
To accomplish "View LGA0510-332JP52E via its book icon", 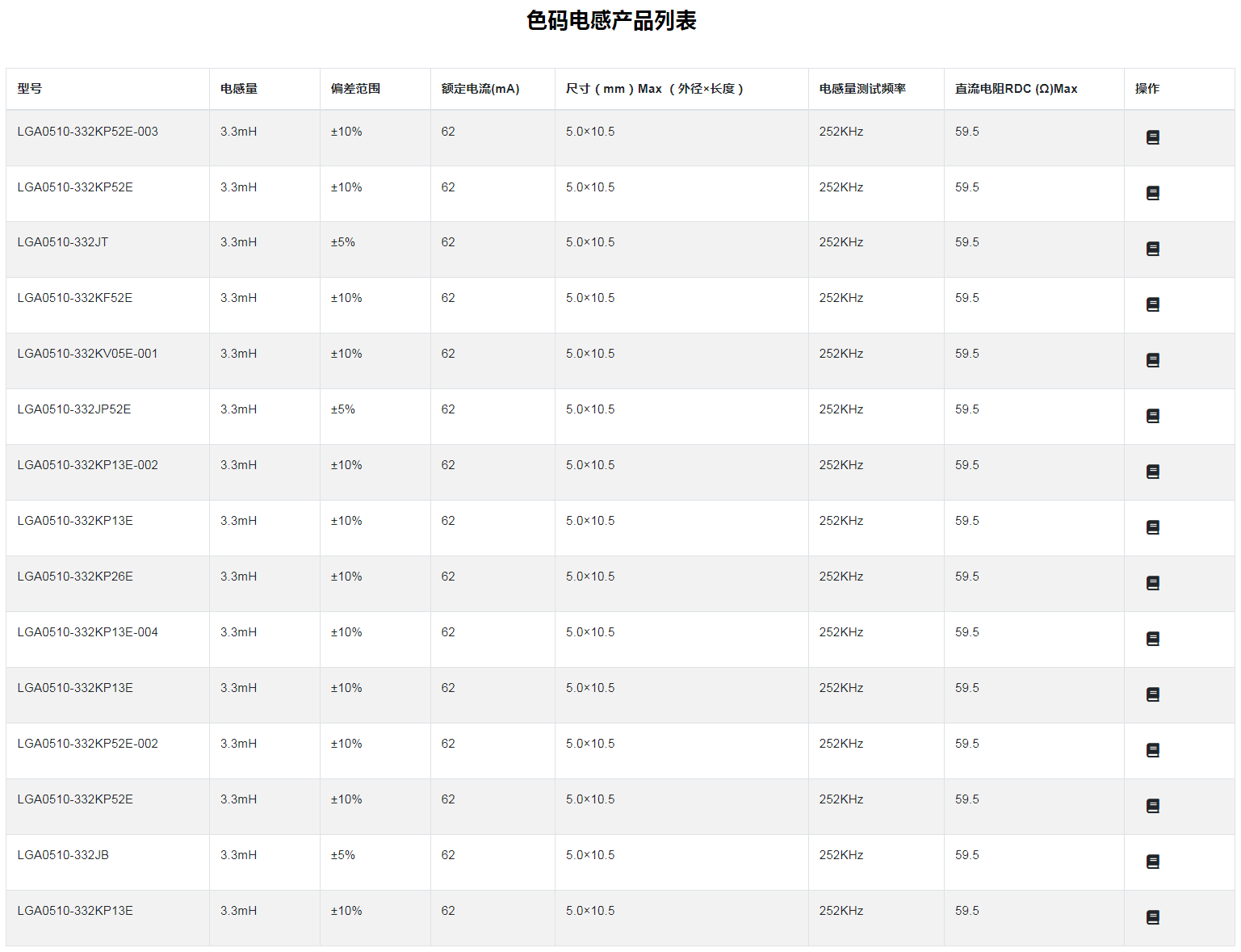I will pyautogui.click(x=1152, y=416).
